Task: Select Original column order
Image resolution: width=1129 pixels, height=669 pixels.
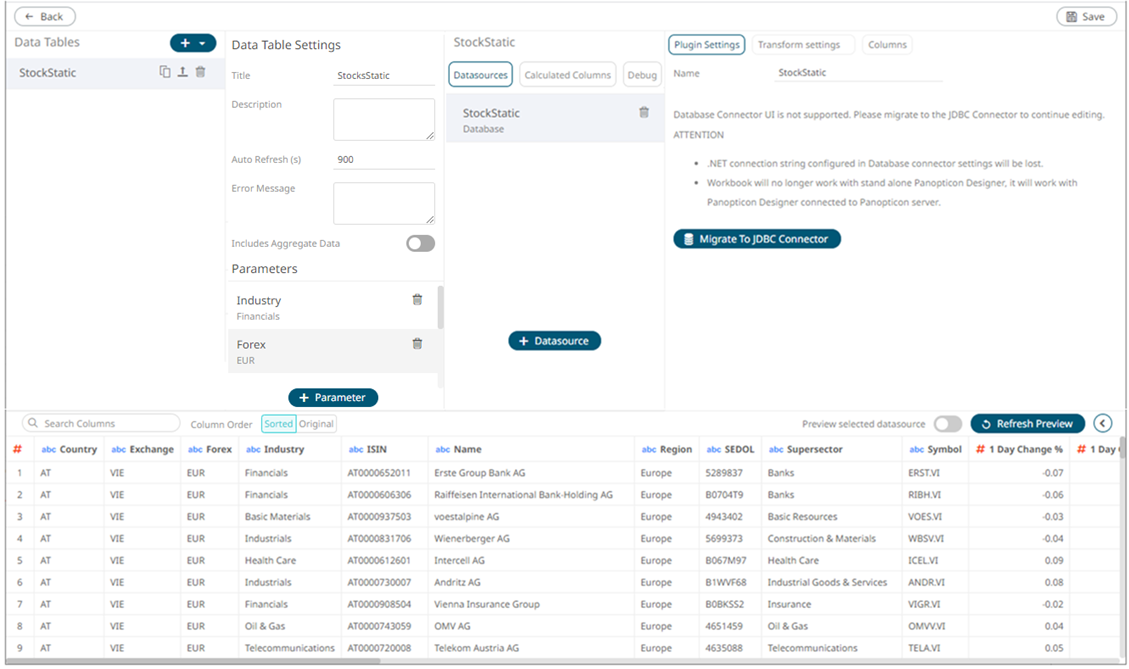Action: [317, 424]
